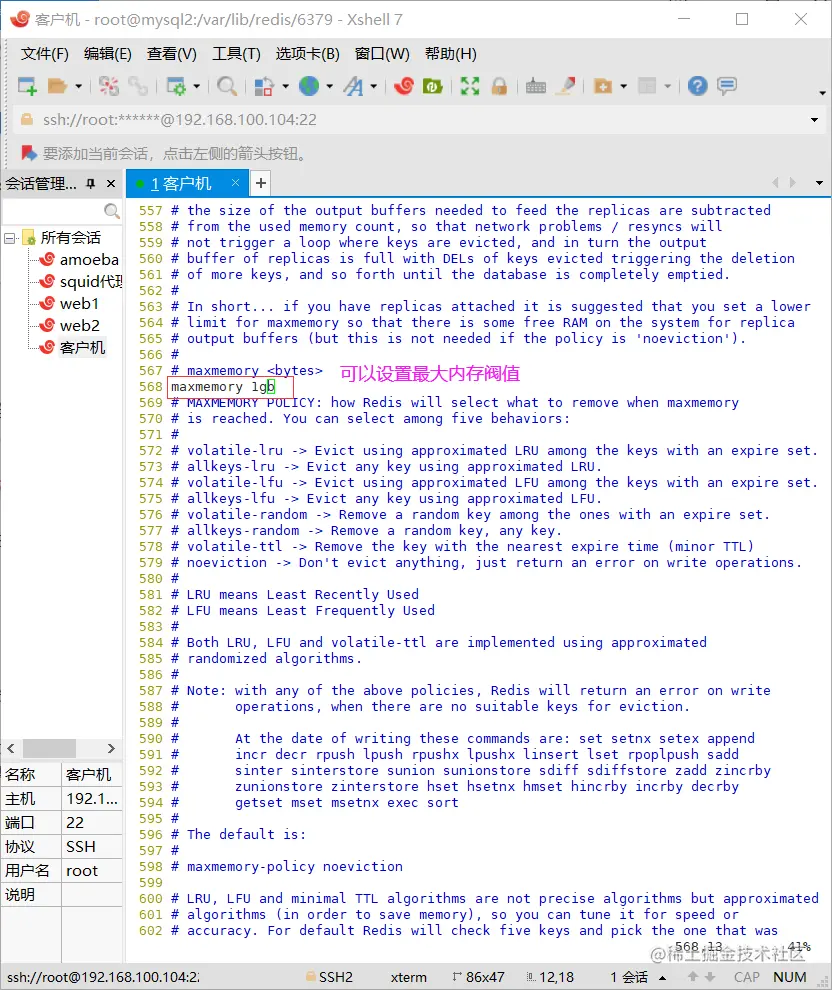Toggle full screen with green arrows icon
The image size is (832, 990).
[x=470, y=86]
